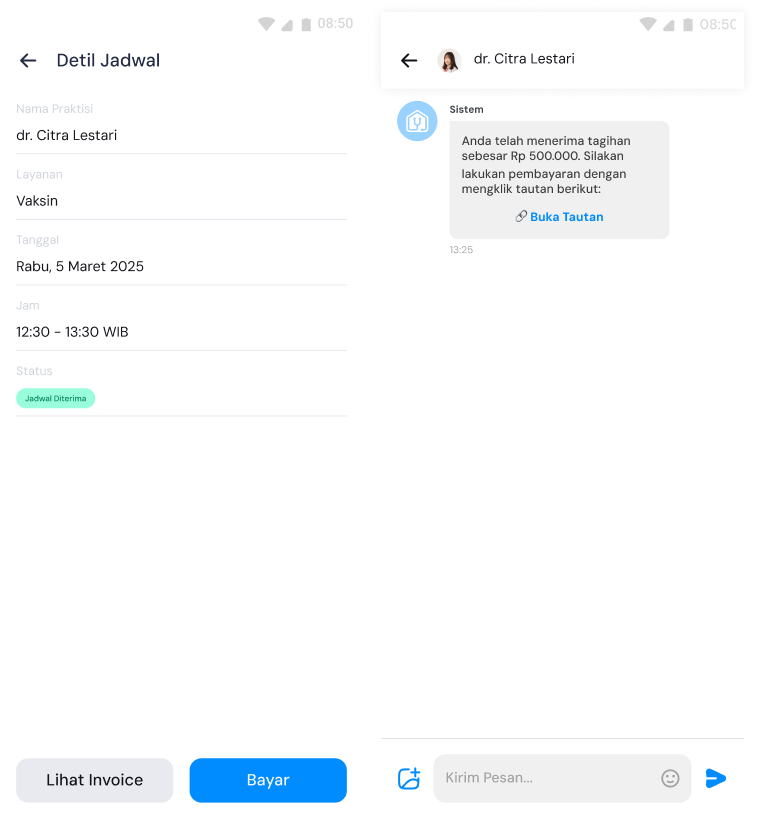
Task: Tap dr. Citra Lestari name in chat header
Action: tap(524, 59)
